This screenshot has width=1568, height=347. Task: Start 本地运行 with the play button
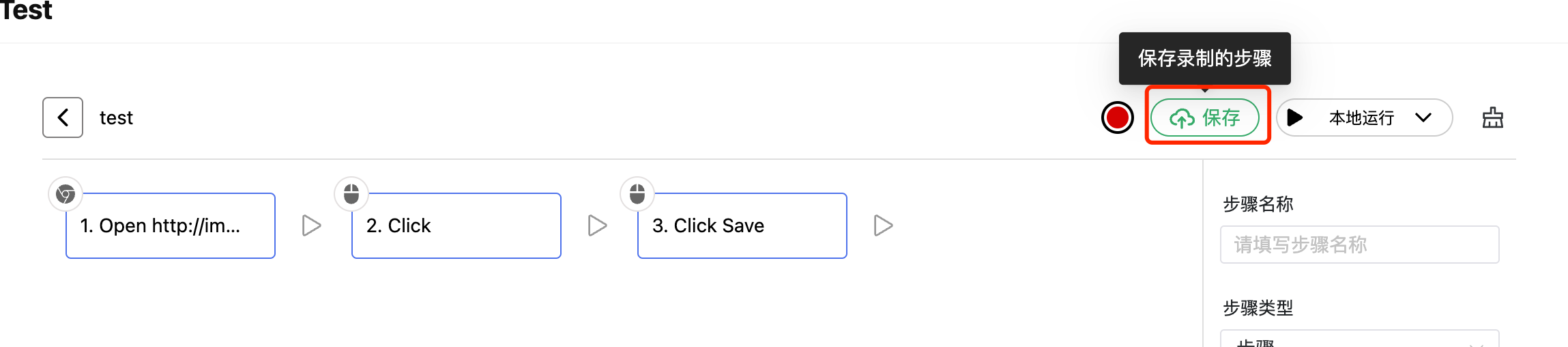pos(1294,117)
